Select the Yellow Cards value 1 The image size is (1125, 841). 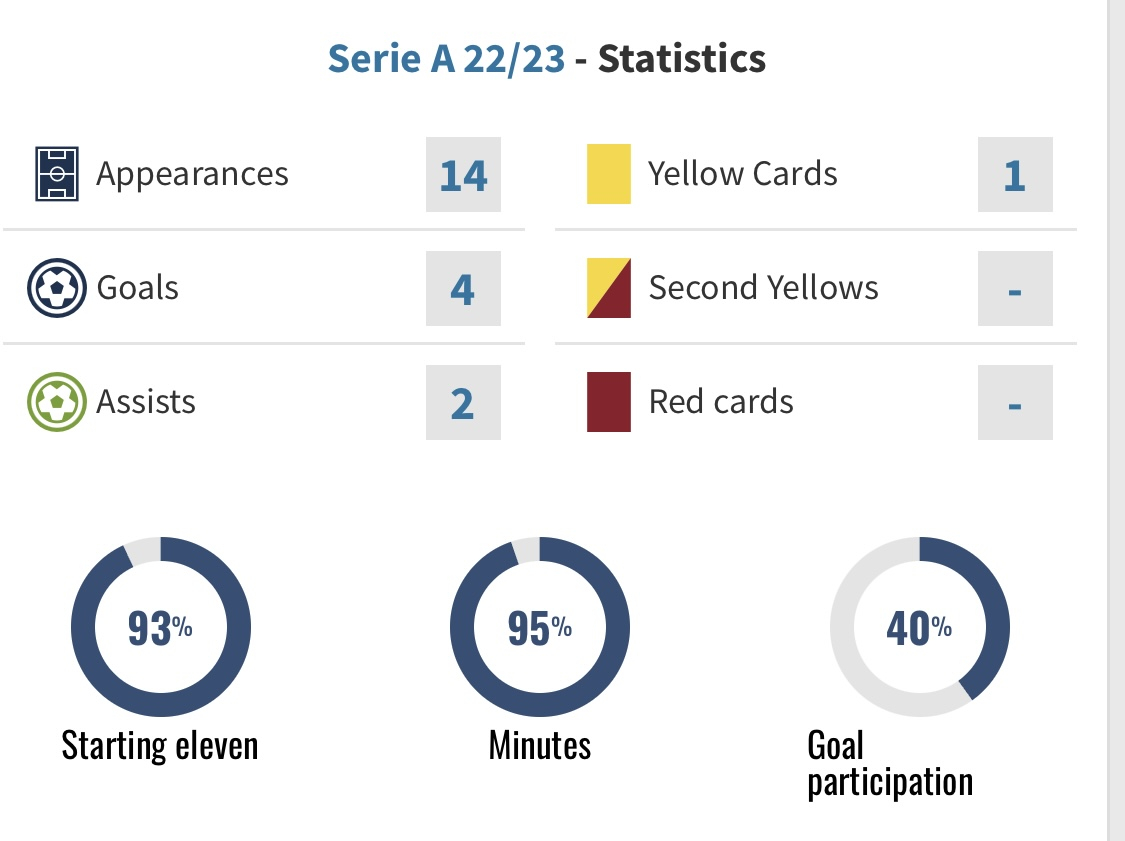[x=1015, y=174]
